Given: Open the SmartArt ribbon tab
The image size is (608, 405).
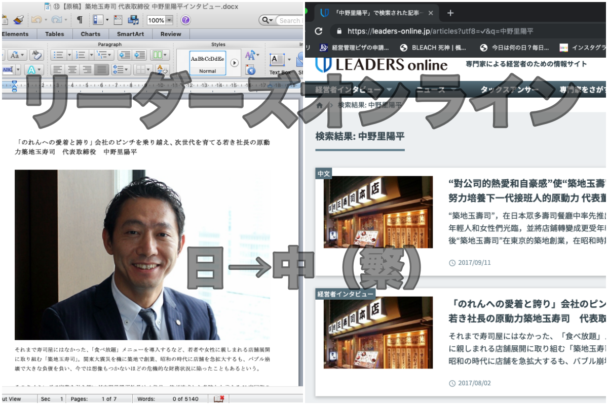Looking at the screenshot, I should pyautogui.click(x=130, y=33).
